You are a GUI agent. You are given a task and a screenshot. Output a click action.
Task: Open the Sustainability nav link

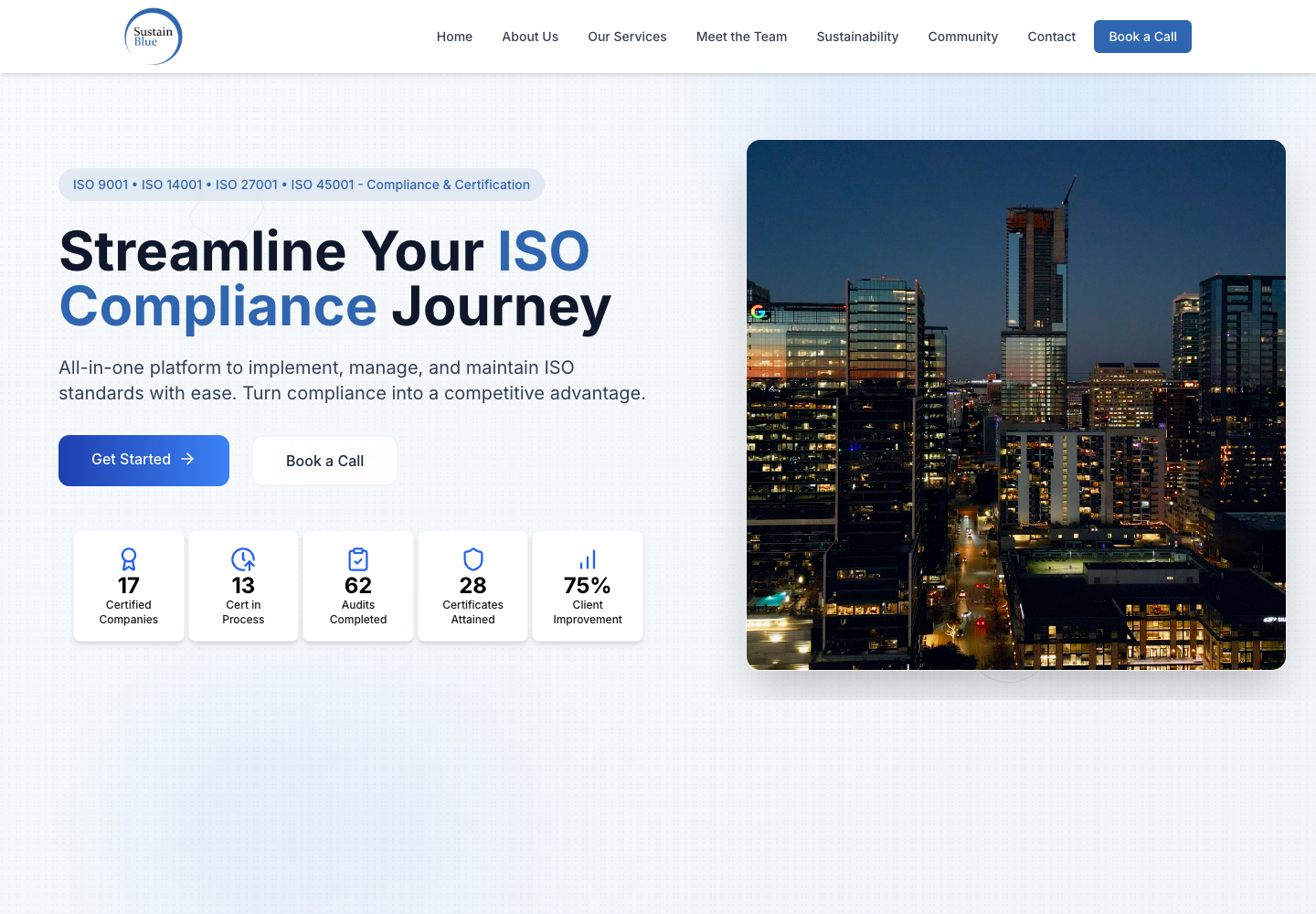click(857, 37)
